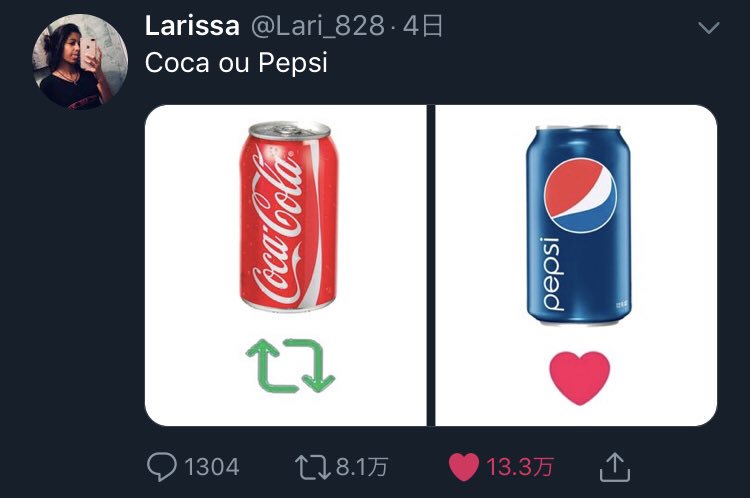750x498 pixels.
Task: Click the display name Larissa
Action: click(x=192, y=26)
